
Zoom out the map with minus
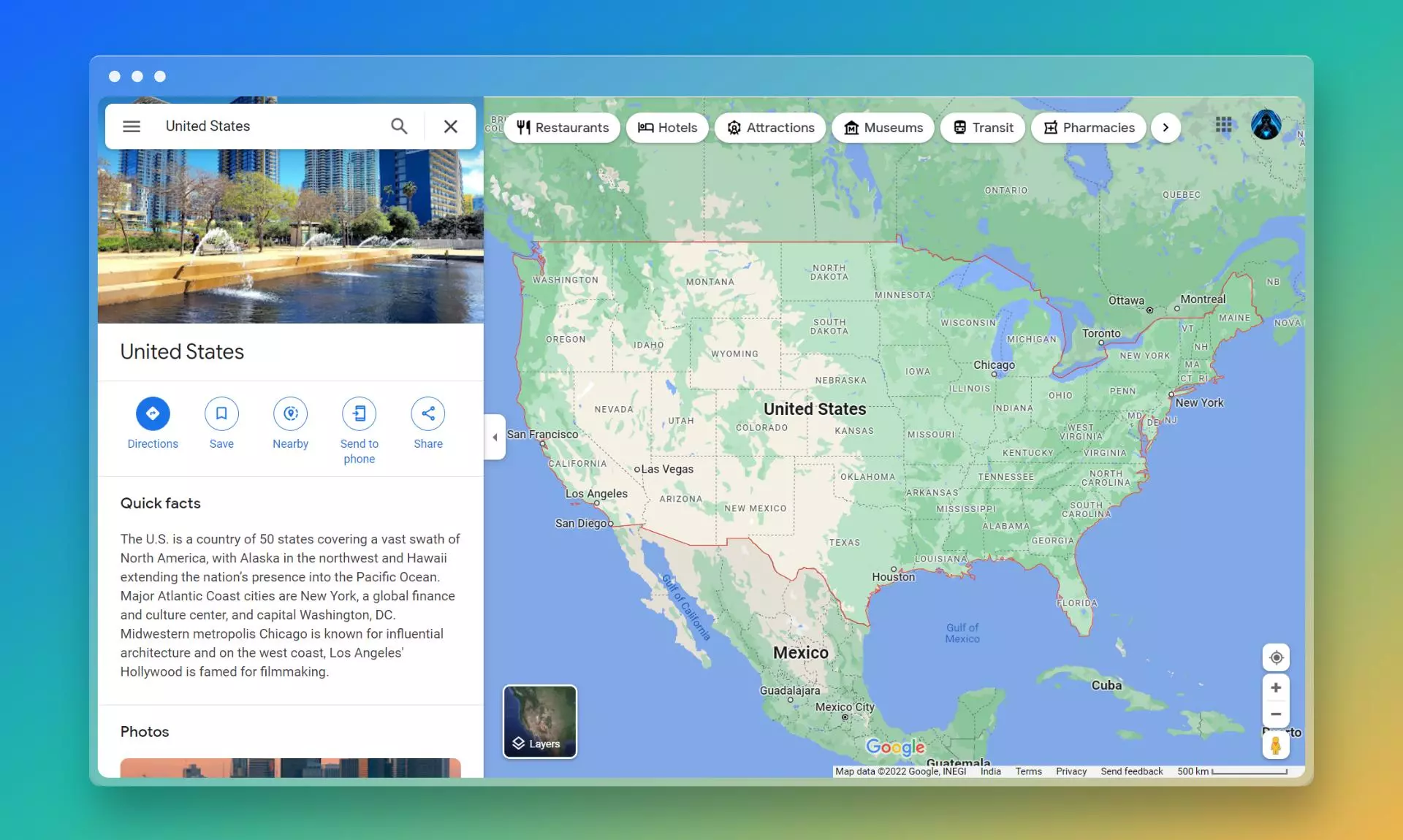click(1276, 714)
